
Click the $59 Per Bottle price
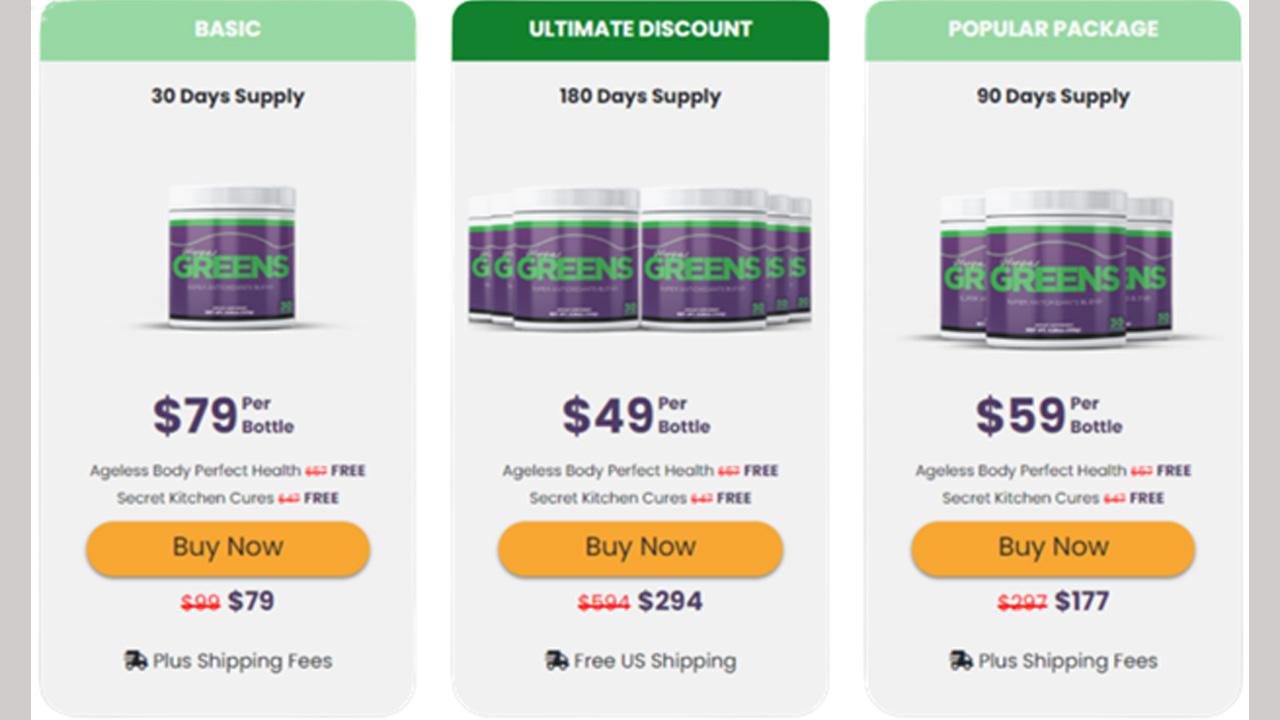[x=1049, y=415]
